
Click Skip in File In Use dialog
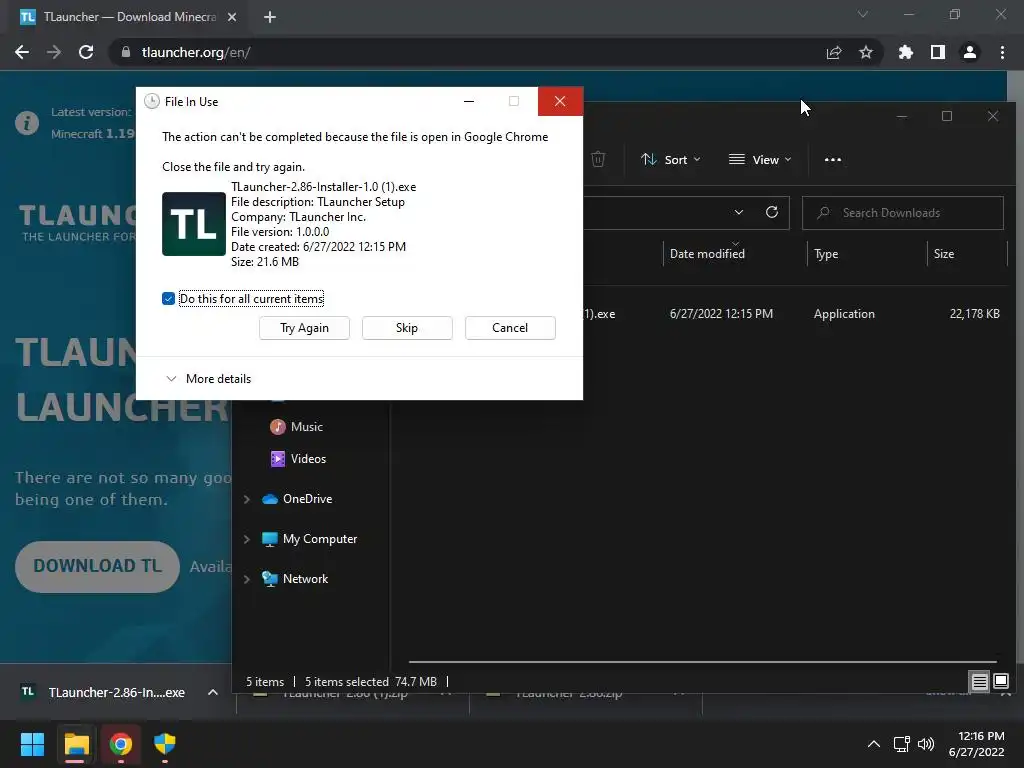[407, 328]
